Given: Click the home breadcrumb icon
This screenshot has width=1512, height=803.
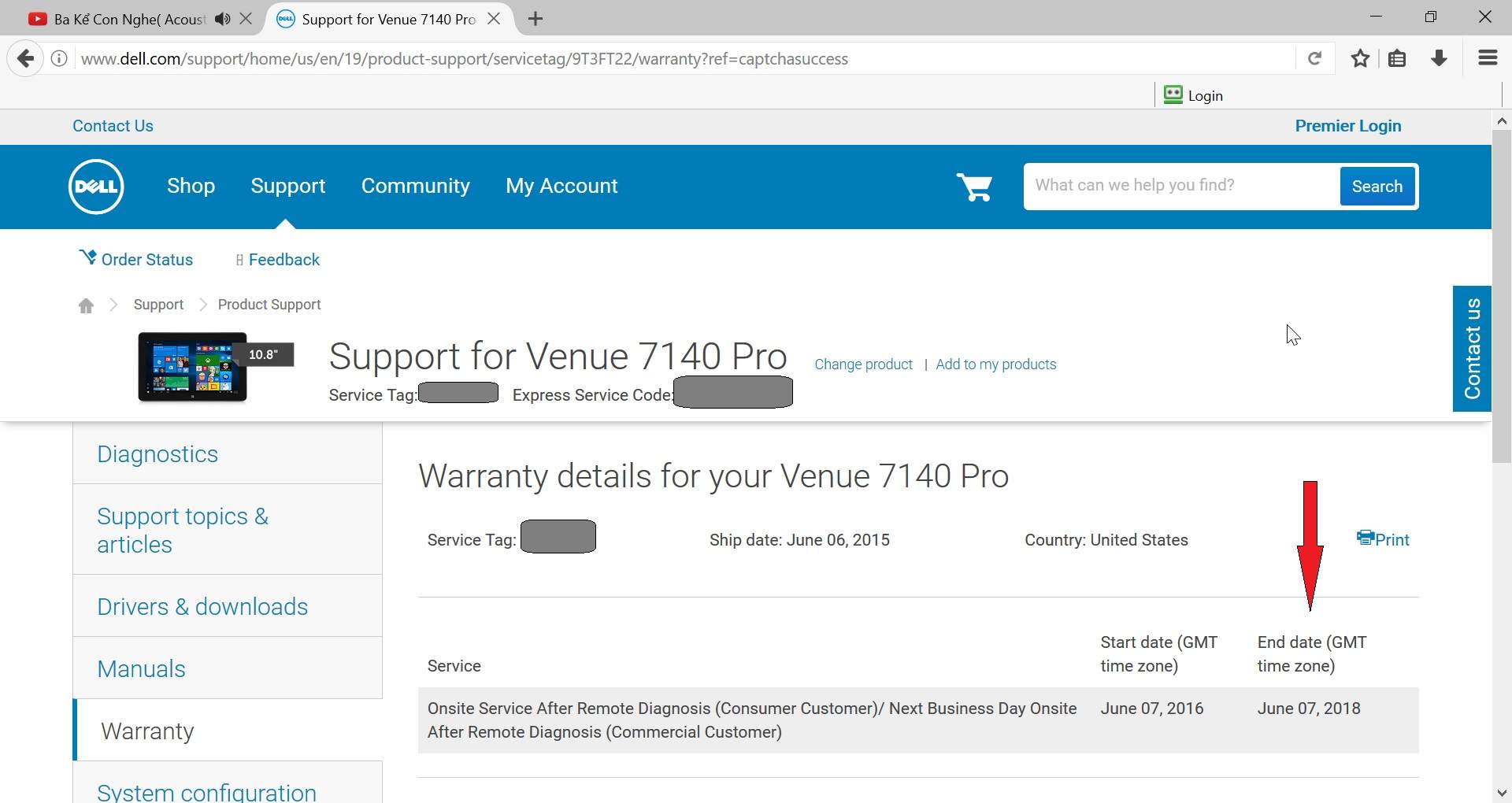Looking at the screenshot, I should pyautogui.click(x=86, y=305).
